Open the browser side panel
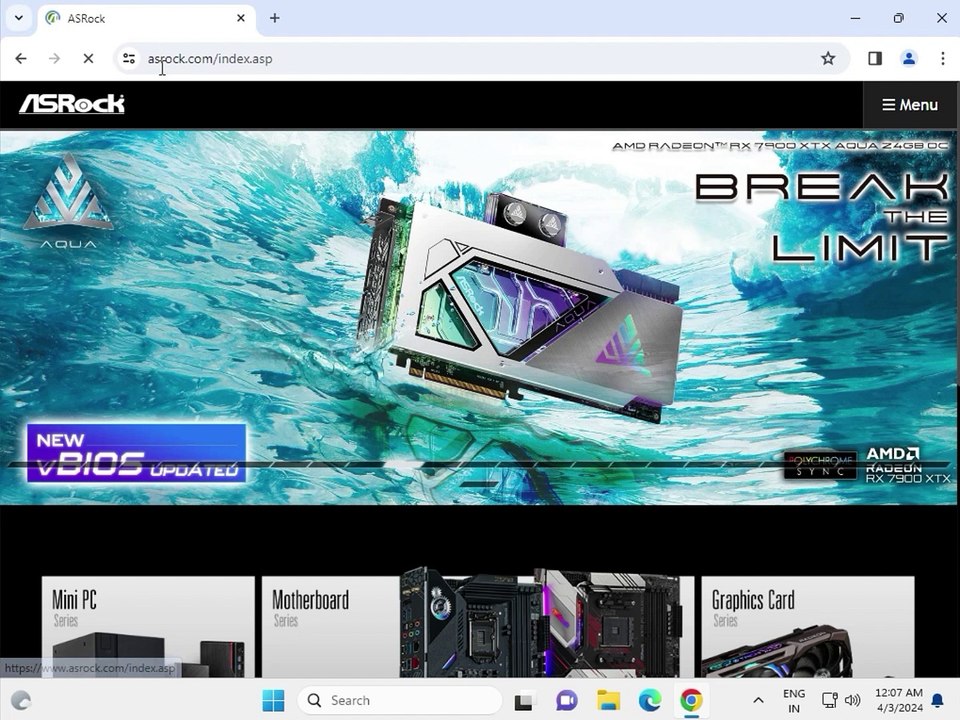960x720 pixels. point(875,59)
